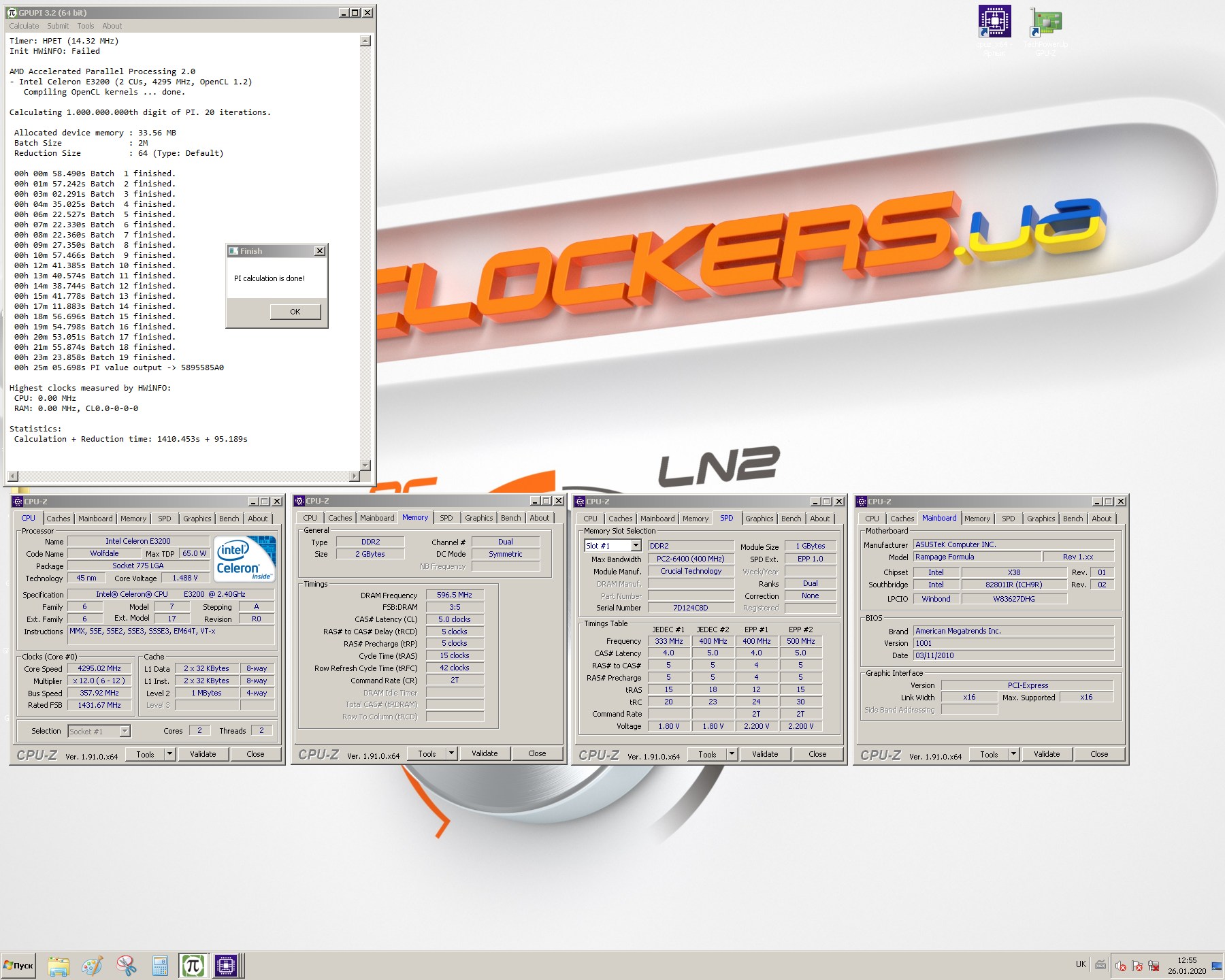
Task: Expand the Tools arrow in the CPU tab window
Action: pyautogui.click(x=169, y=754)
